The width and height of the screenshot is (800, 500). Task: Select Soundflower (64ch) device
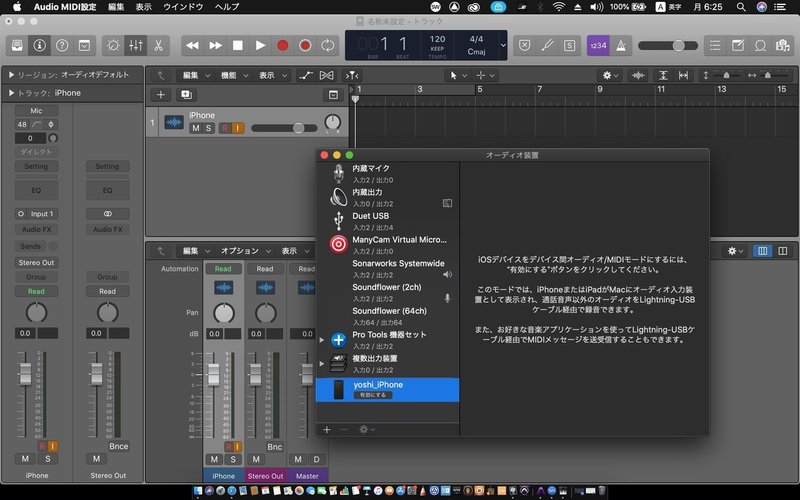coord(388,316)
